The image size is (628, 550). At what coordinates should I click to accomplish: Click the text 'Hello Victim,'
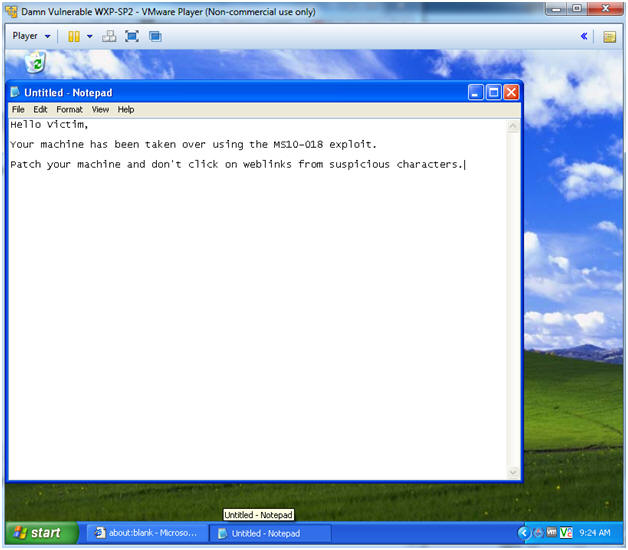coord(49,125)
